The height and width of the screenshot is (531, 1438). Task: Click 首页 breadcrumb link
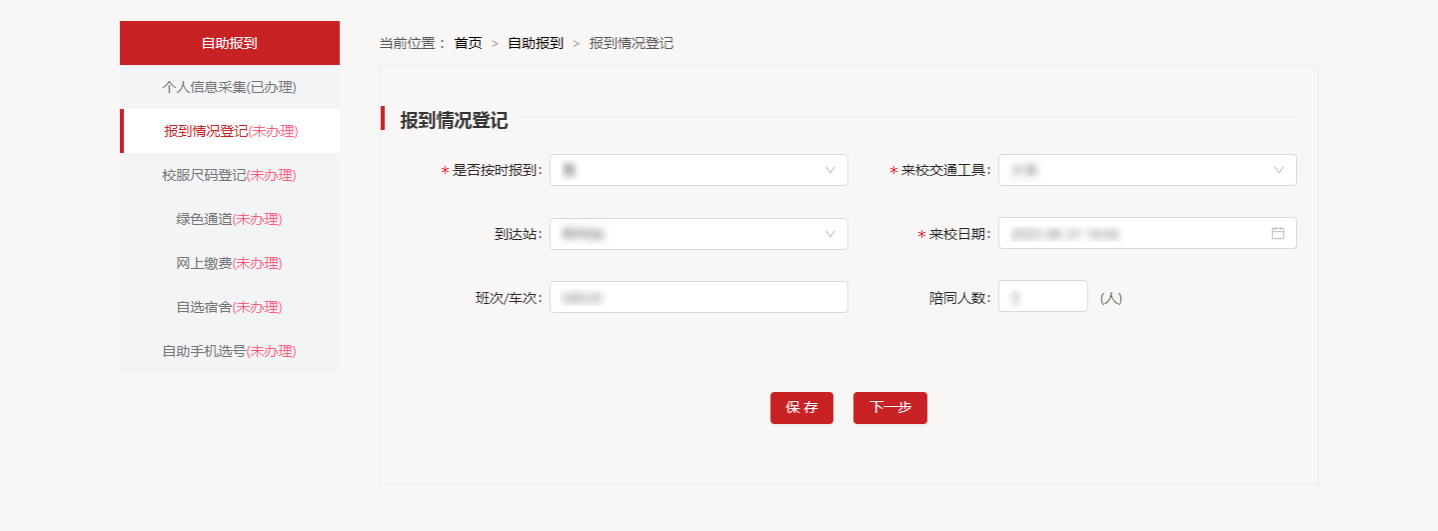pos(468,43)
